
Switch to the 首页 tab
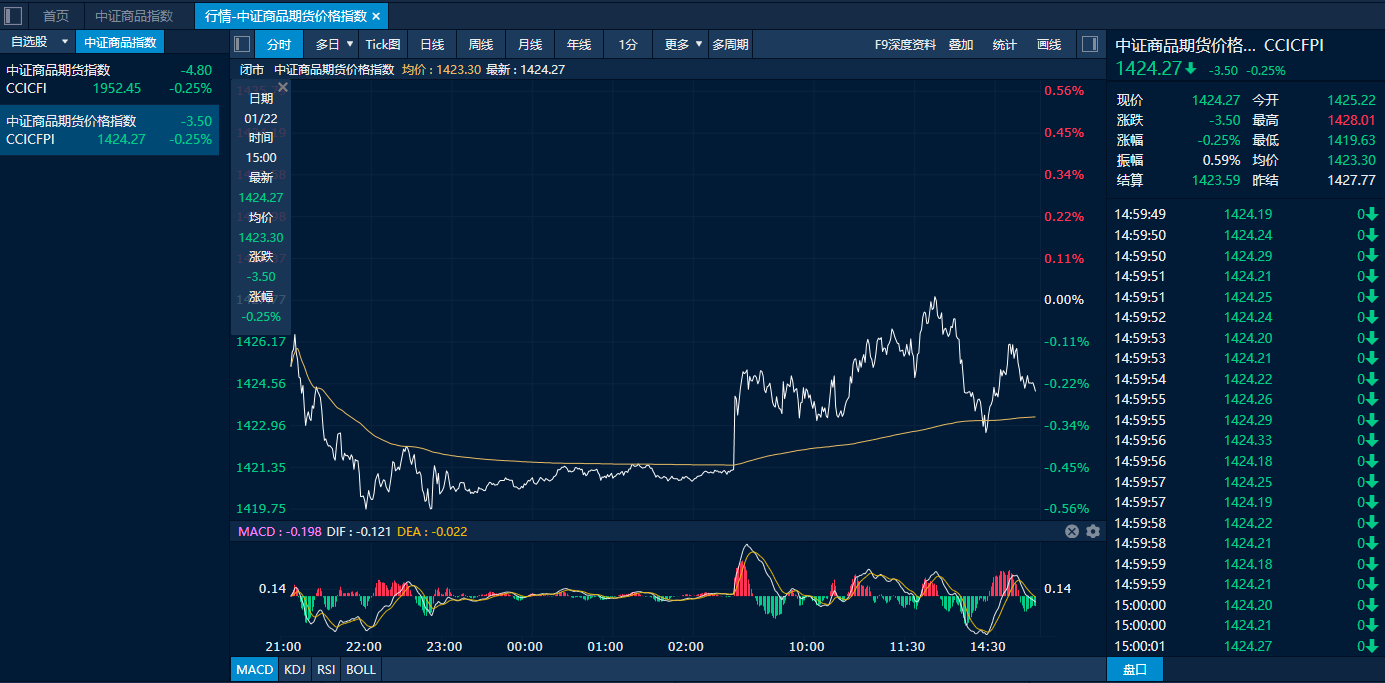pyautogui.click(x=56, y=16)
